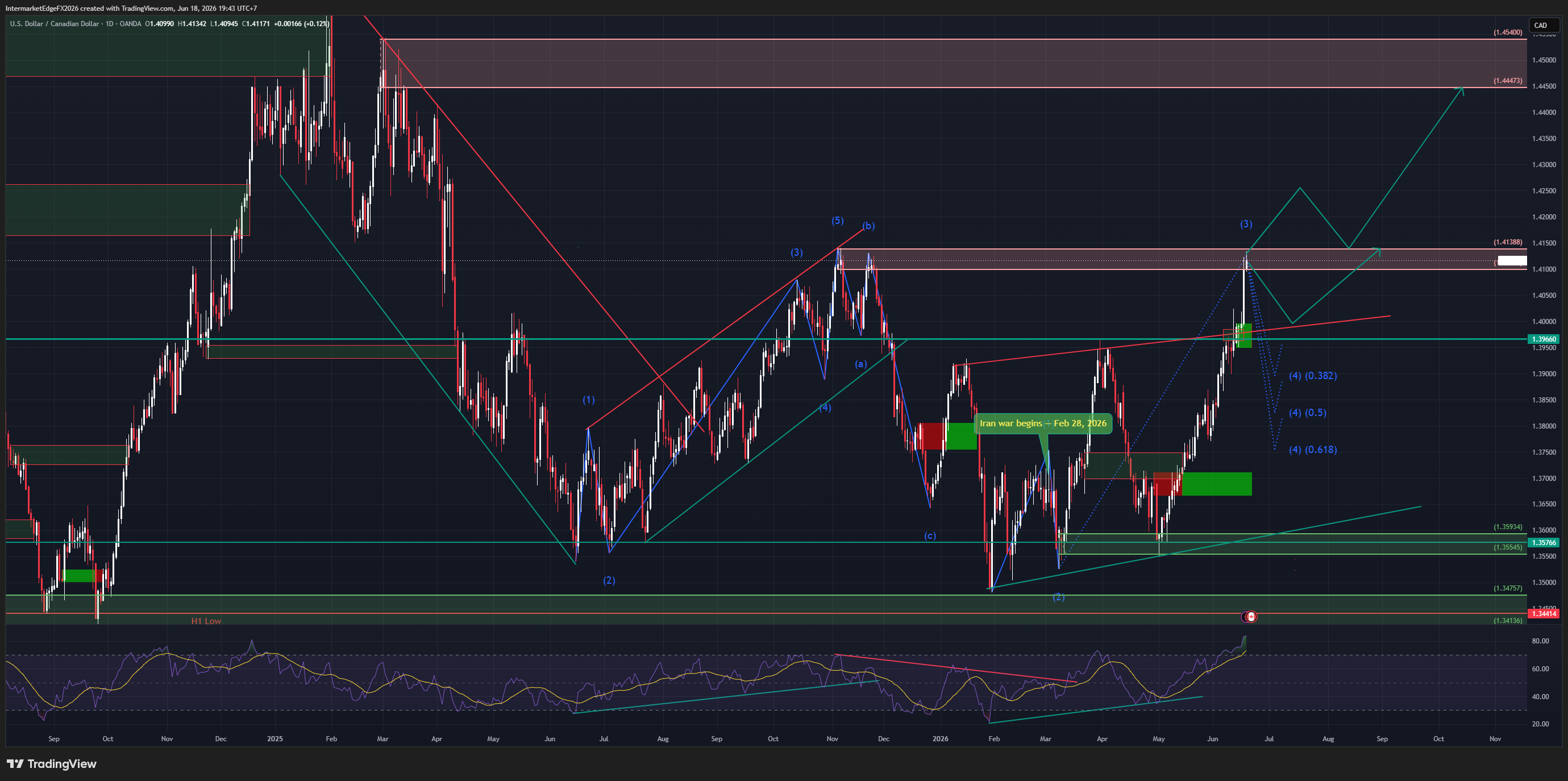
Task: Select the blue (1) wave label
Action: point(589,400)
